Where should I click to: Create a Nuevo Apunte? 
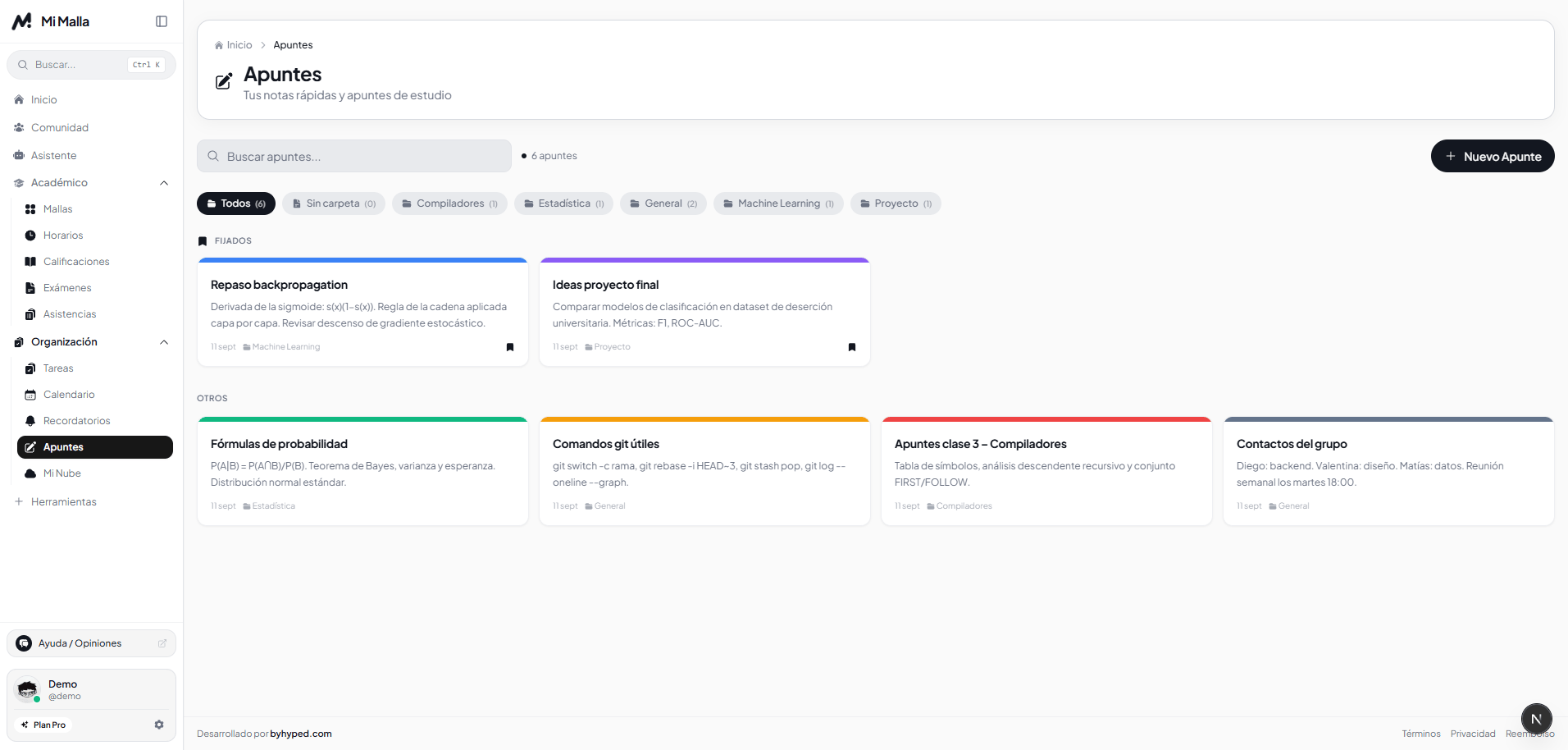point(1493,156)
